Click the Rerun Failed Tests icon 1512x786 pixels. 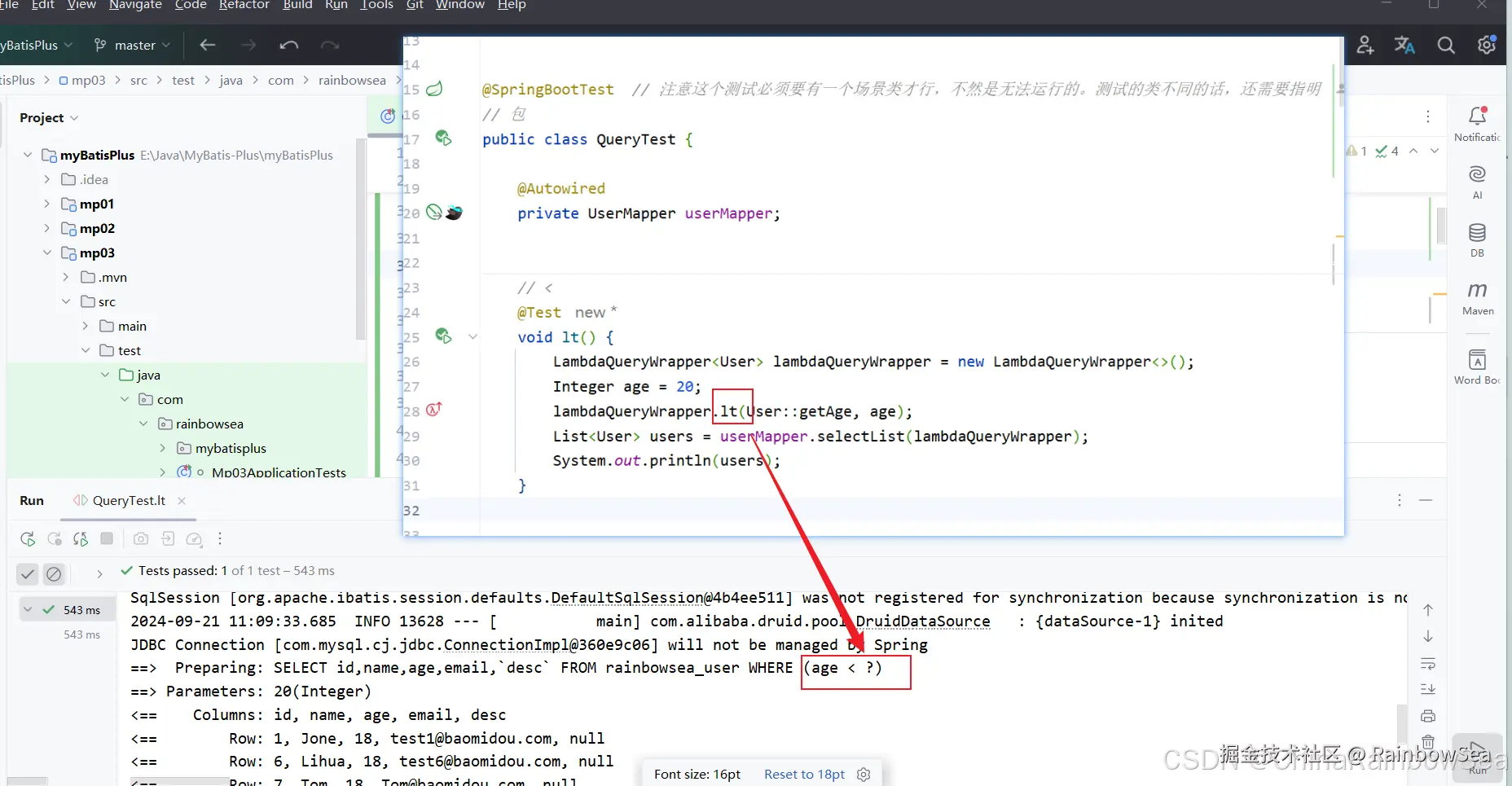point(55,539)
